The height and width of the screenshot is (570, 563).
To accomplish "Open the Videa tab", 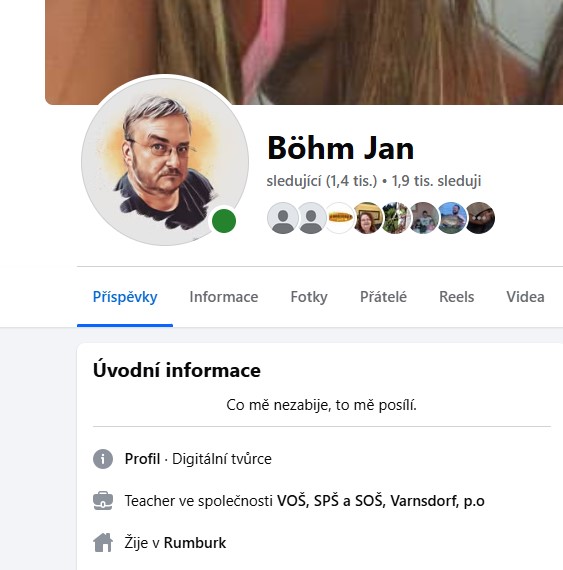I will 525,297.
